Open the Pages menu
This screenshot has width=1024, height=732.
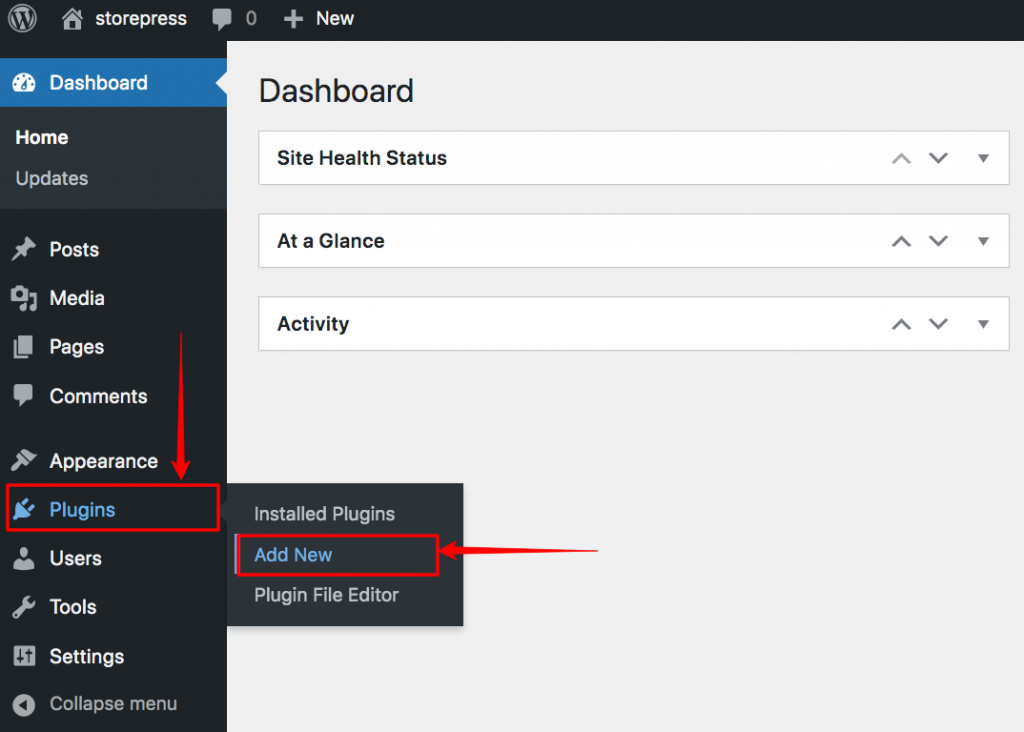coord(77,347)
